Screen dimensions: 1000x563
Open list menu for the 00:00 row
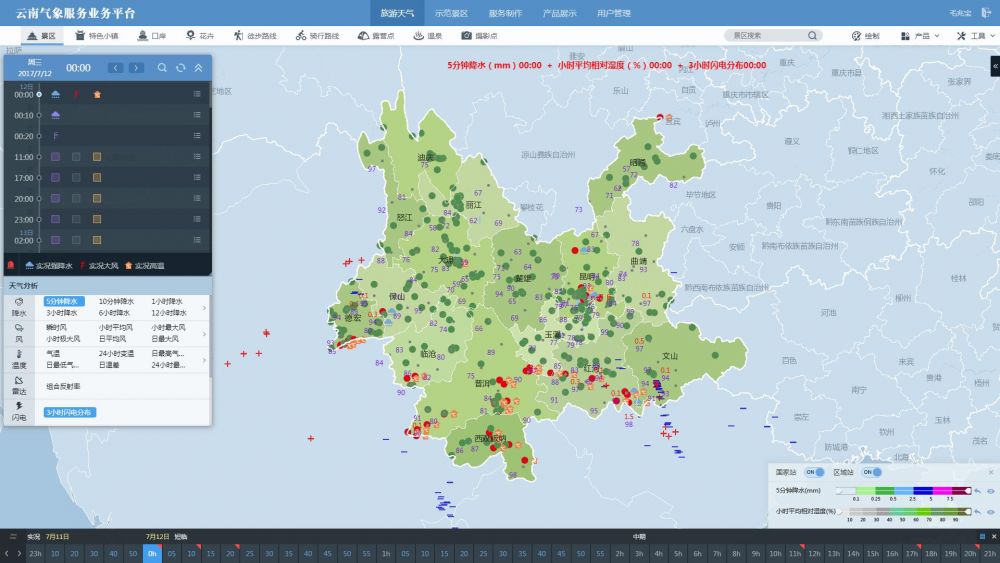coord(197,94)
